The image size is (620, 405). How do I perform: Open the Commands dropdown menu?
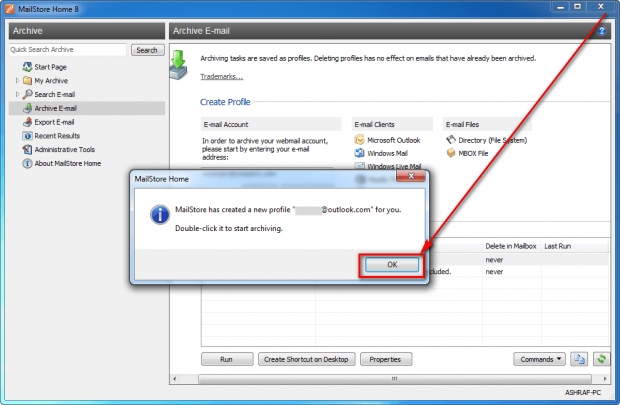tap(539, 359)
